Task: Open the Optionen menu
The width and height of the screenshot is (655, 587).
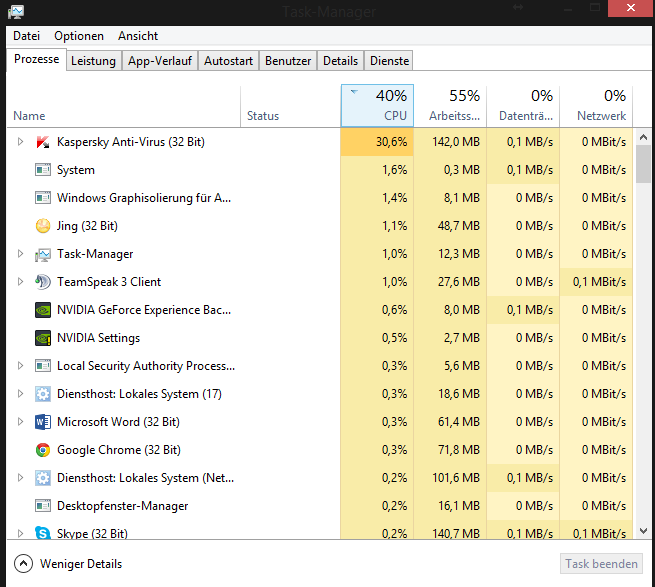Action: pyautogui.click(x=79, y=36)
